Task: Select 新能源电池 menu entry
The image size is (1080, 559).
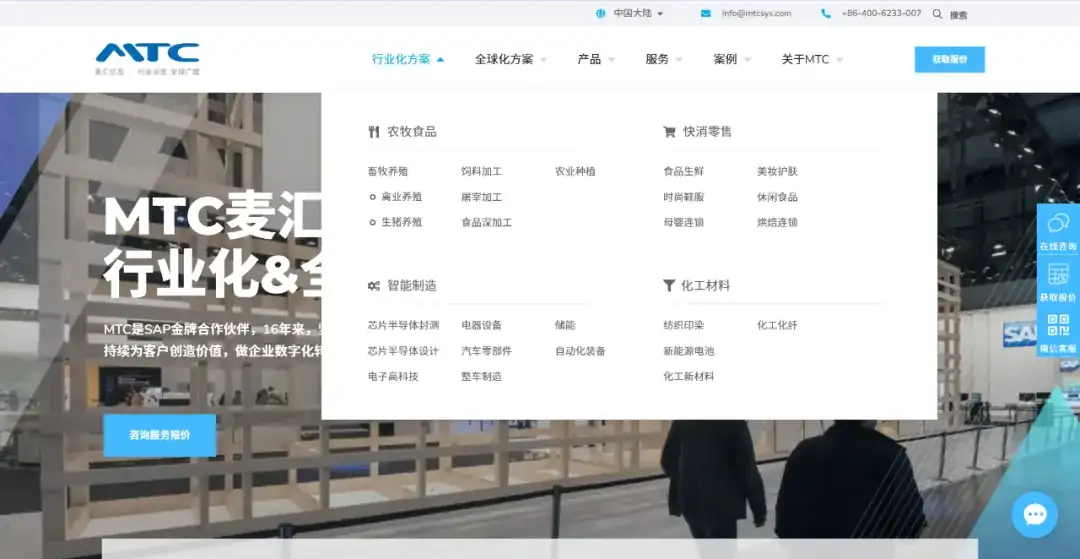Action: [688, 351]
